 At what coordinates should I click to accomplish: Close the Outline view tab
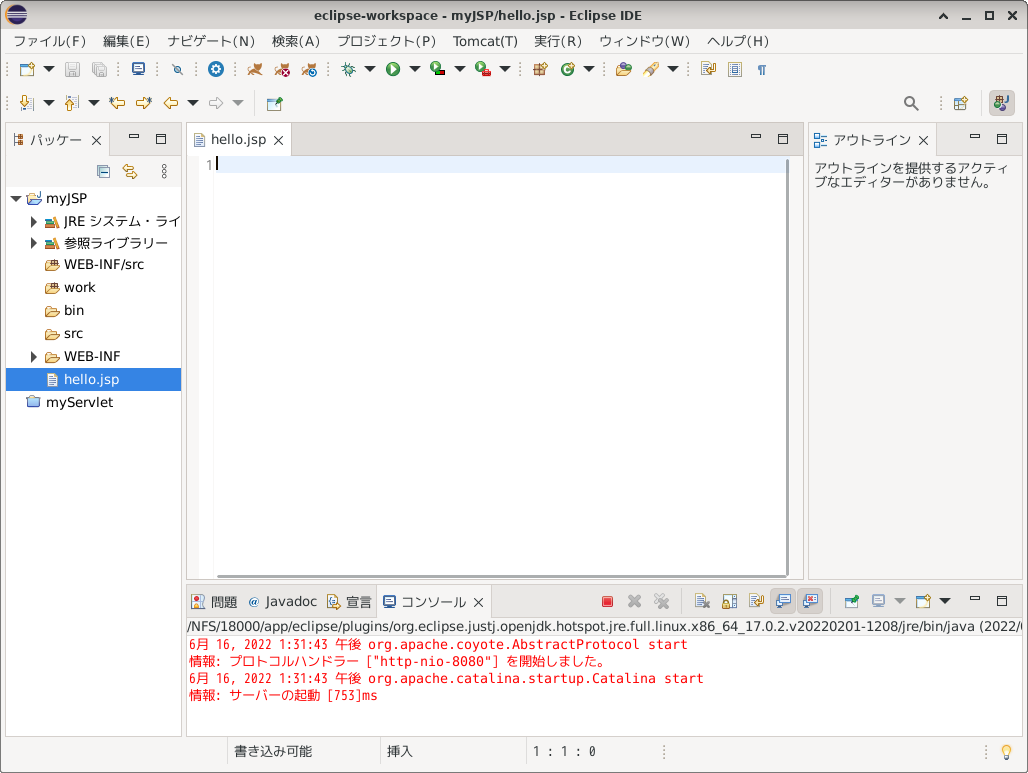pos(924,140)
